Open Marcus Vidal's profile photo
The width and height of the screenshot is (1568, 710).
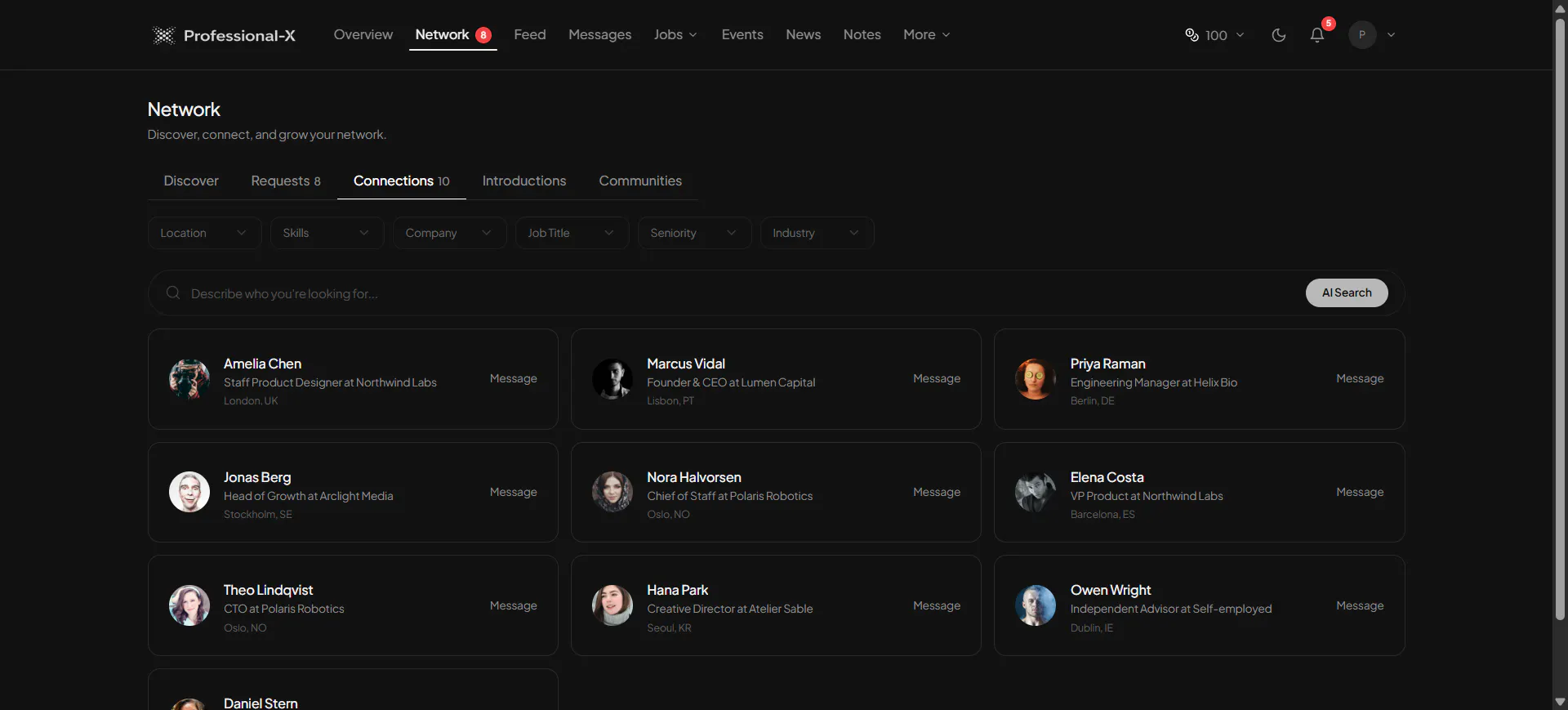(x=612, y=379)
